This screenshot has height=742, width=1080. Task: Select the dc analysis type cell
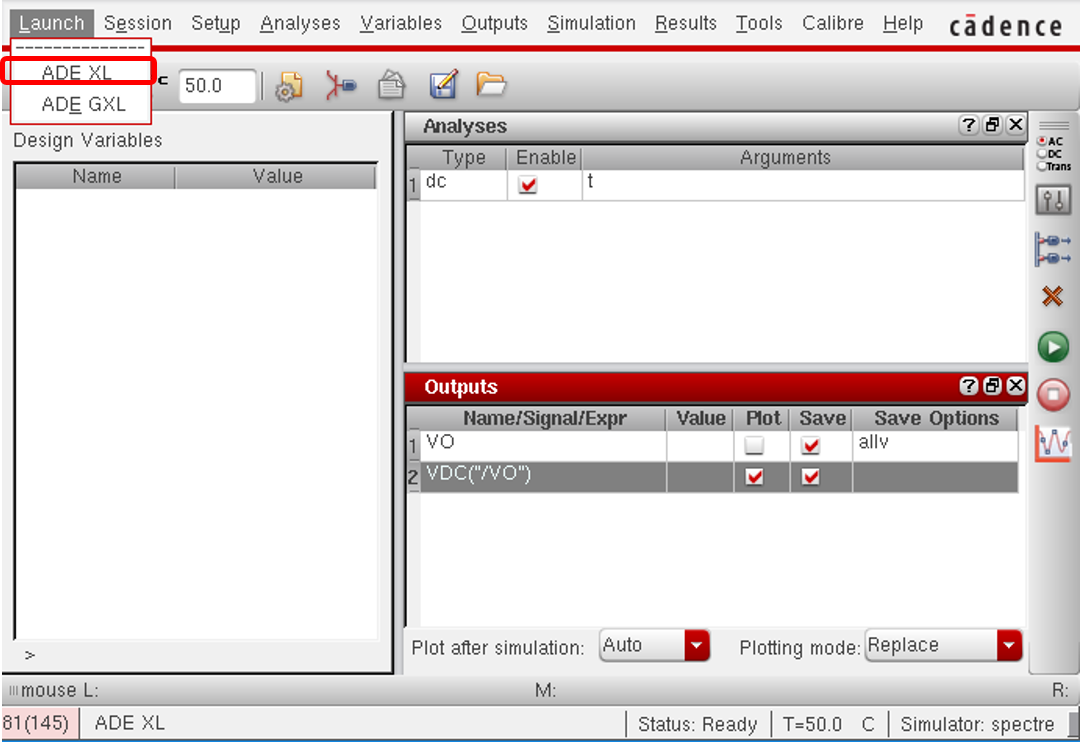(x=463, y=185)
